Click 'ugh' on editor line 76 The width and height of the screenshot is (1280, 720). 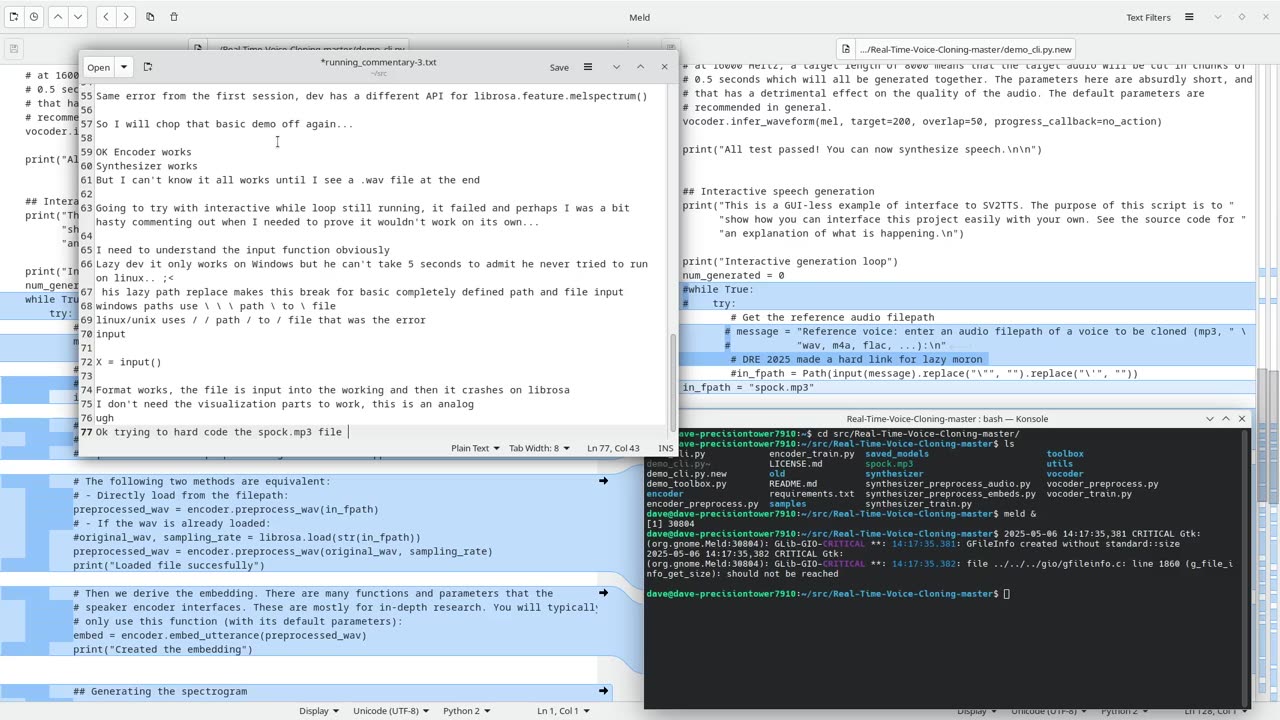105,418
